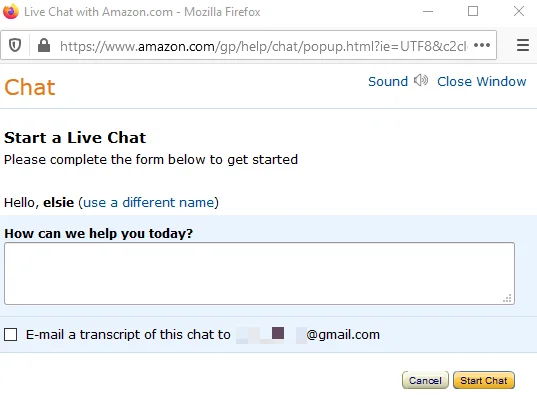Minimize the Firefox chat window

[x=428, y=11]
